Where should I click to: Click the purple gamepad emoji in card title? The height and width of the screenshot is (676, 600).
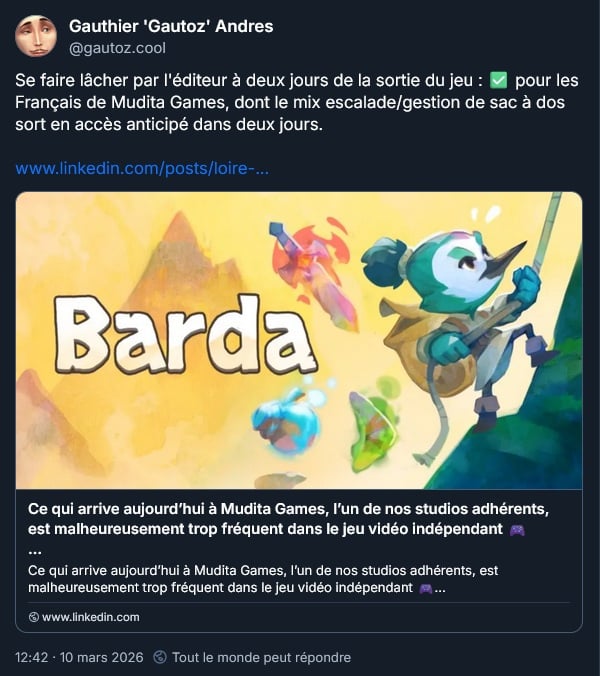(517, 529)
